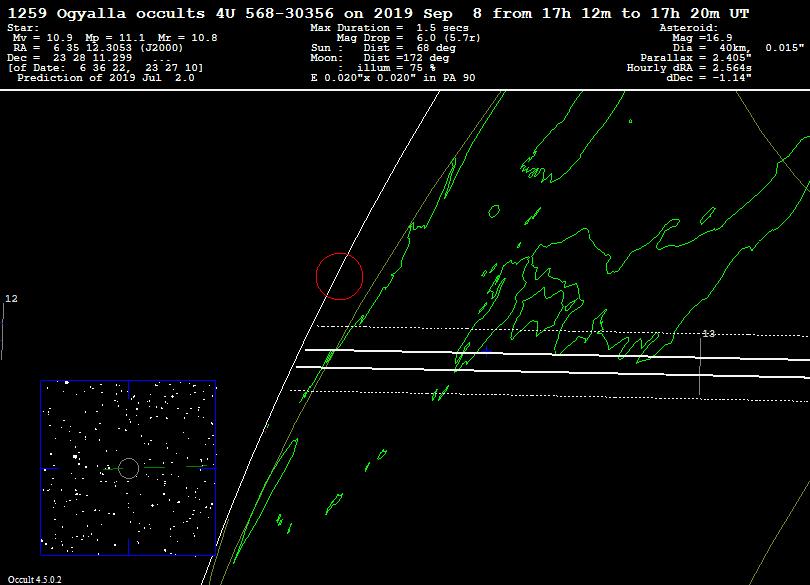This screenshot has width=810, height=585.
Task: Click the Sun 'Dist = 68 deg' line
Action: click(383, 48)
